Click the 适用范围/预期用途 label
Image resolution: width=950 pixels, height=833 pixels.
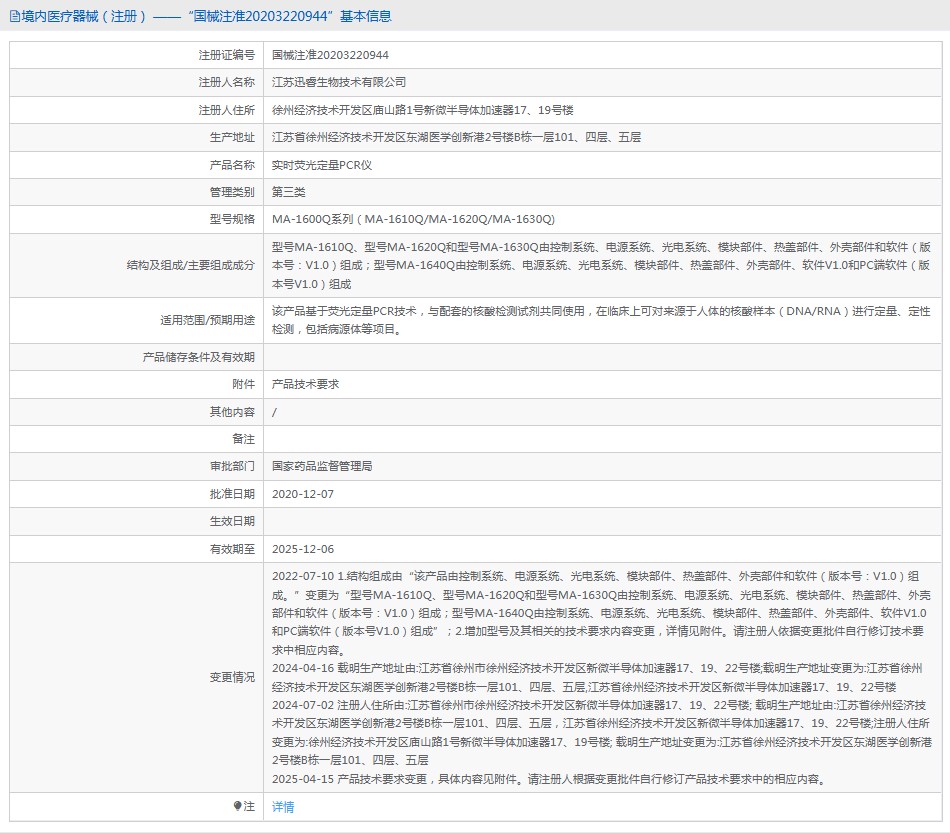tap(207, 320)
